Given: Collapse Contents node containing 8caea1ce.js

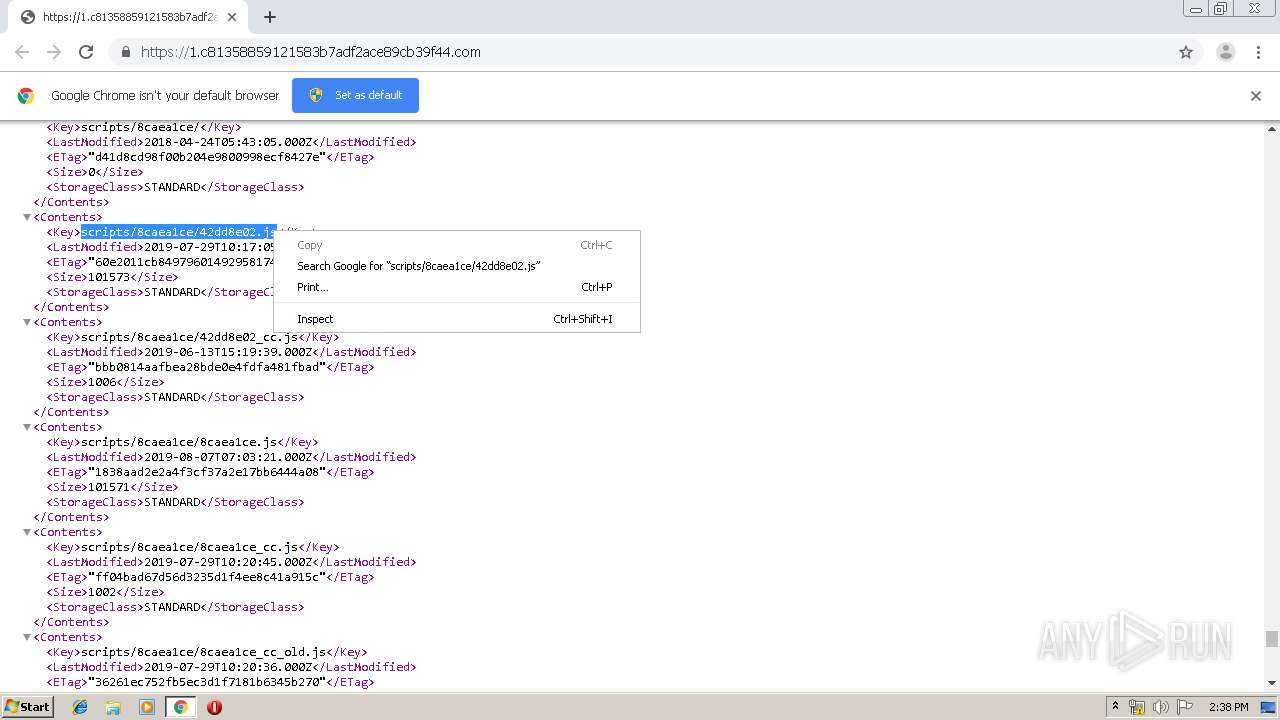Looking at the screenshot, I should (x=27, y=427).
